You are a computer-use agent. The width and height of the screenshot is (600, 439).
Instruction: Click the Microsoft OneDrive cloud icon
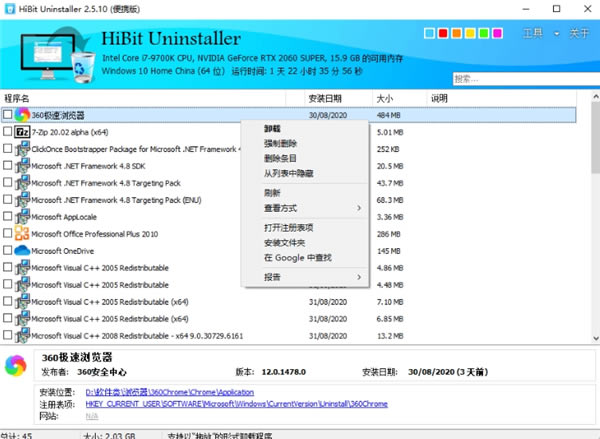tap(22, 250)
